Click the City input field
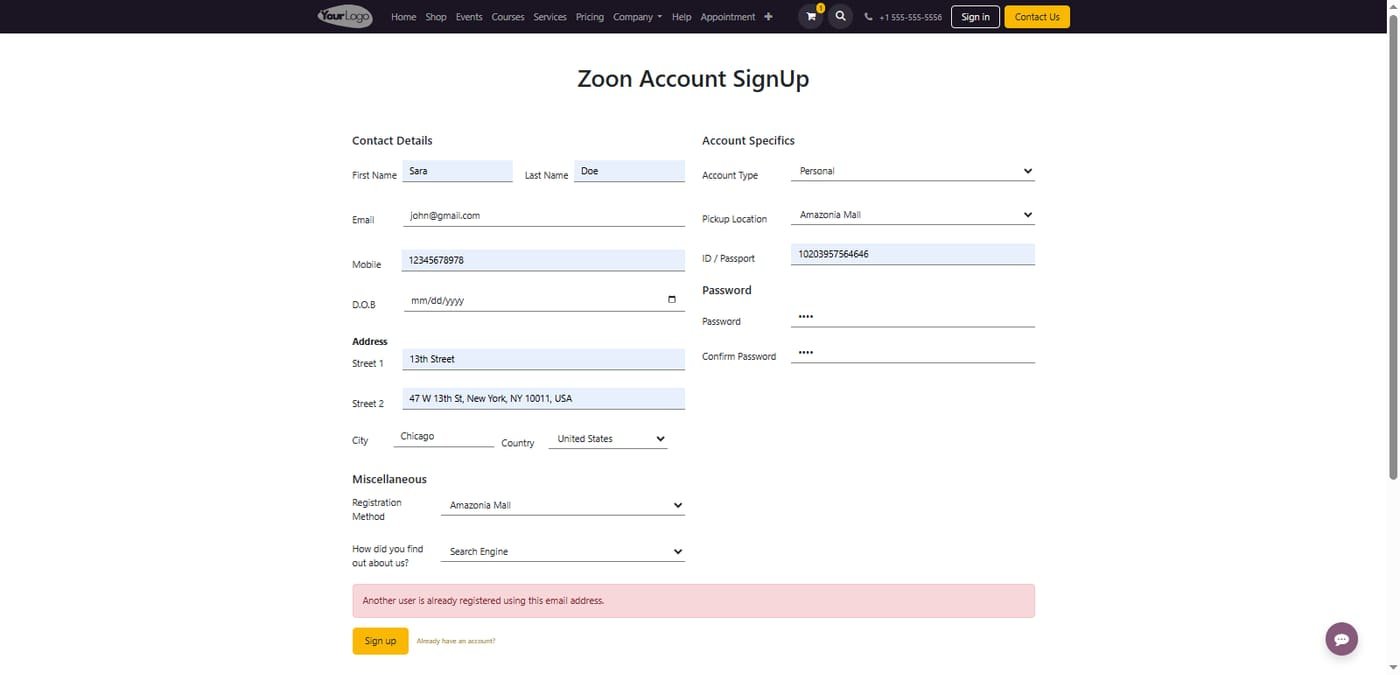The image size is (1400, 675). pos(444,436)
